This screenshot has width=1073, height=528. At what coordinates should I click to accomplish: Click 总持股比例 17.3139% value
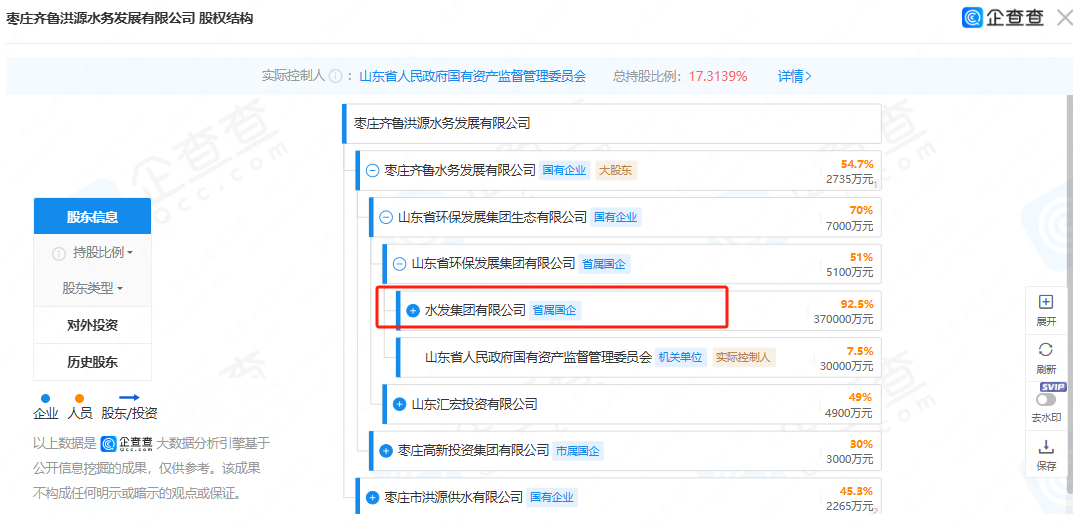[718, 76]
